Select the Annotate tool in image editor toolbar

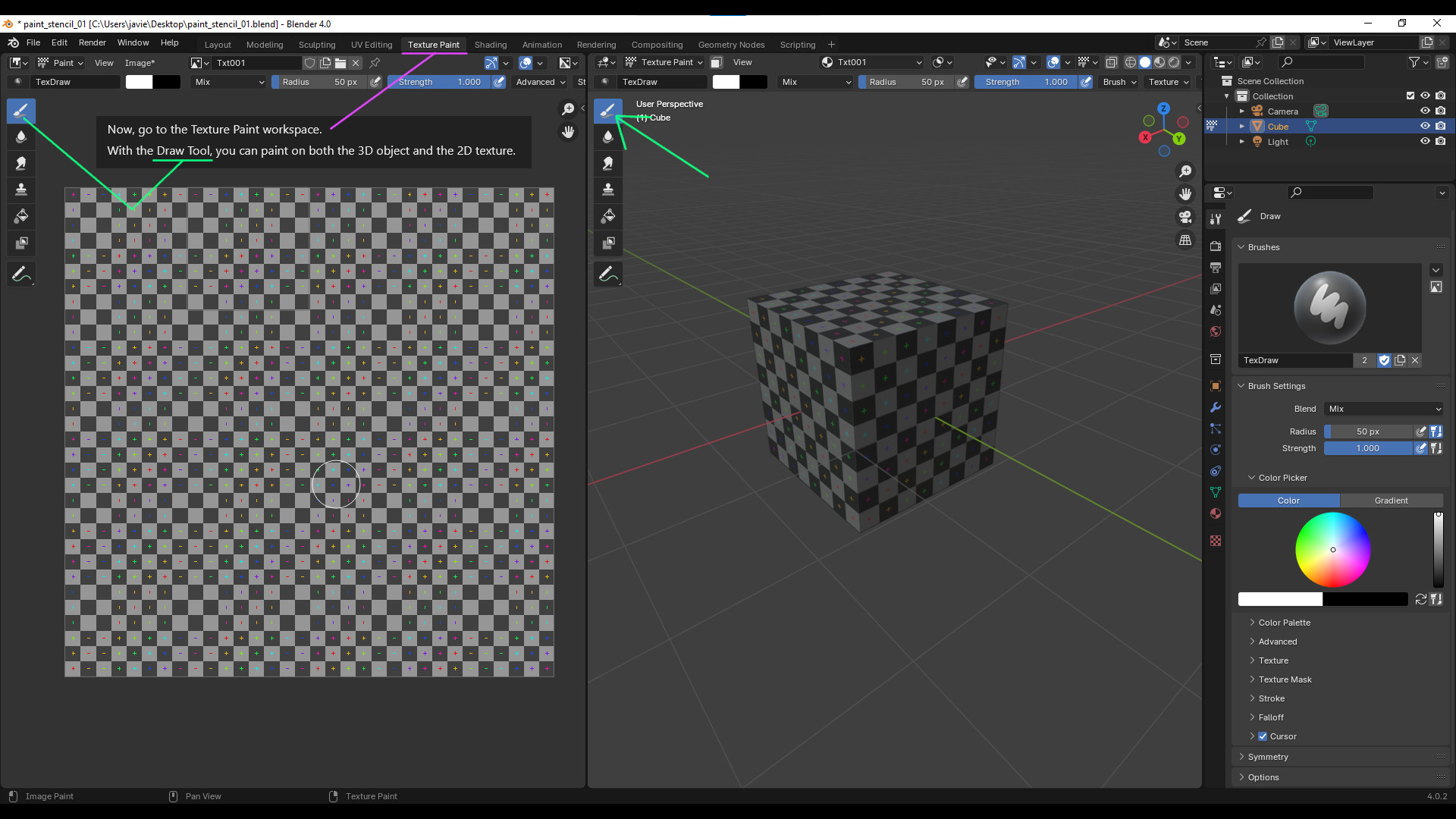[x=21, y=275]
